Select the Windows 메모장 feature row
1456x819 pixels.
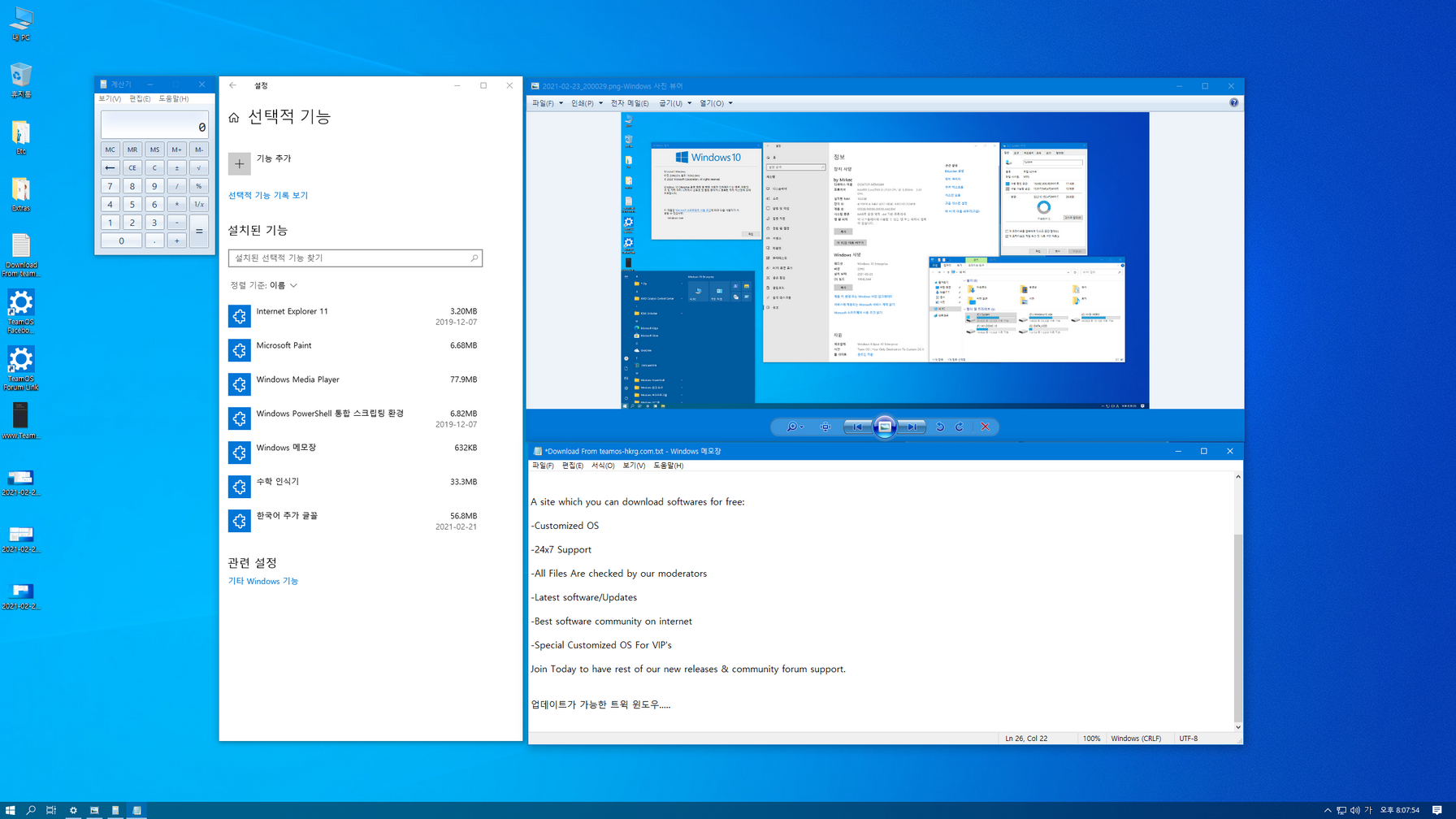point(355,453)
